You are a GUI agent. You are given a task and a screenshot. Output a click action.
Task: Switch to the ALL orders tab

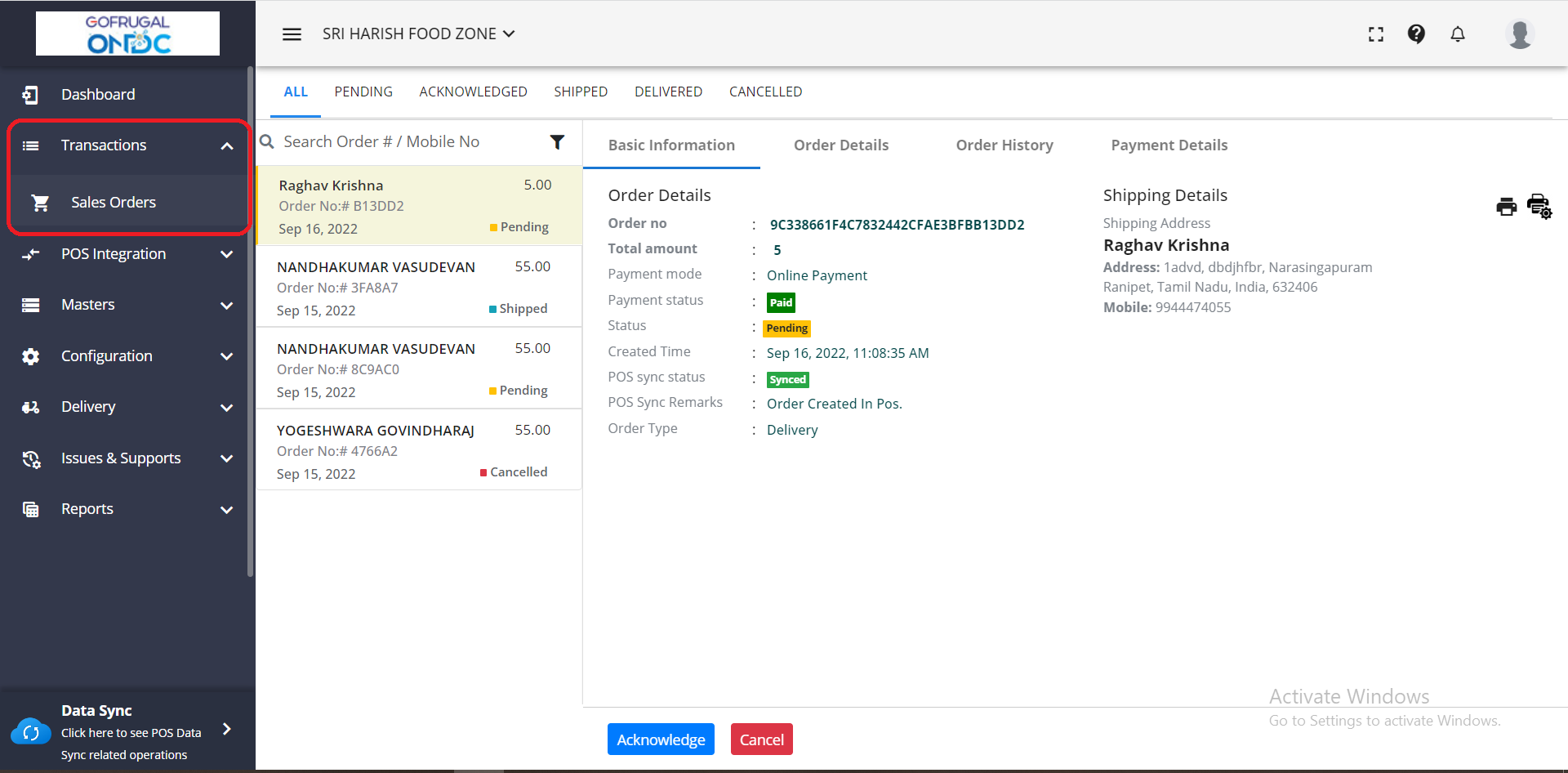point(296,92)
